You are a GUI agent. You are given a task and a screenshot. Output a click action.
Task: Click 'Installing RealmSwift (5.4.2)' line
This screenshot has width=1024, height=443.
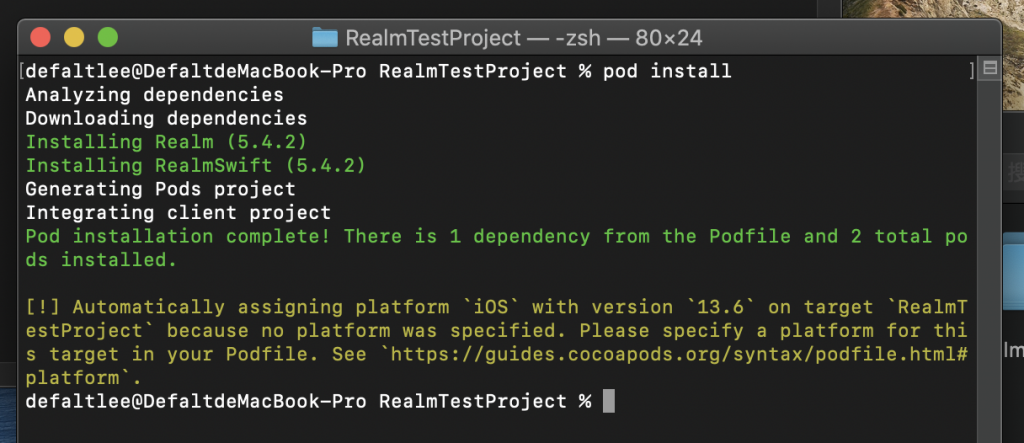point(195,165)
